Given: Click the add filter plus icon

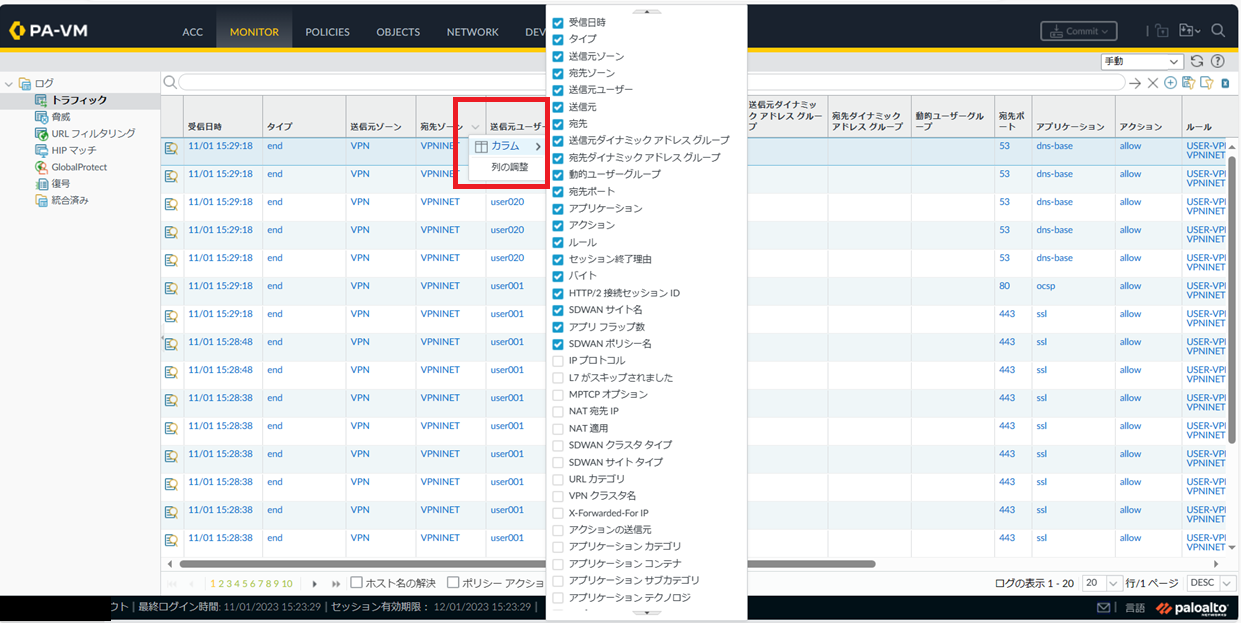Looking at the screenshot, I should pos(1170,83).
